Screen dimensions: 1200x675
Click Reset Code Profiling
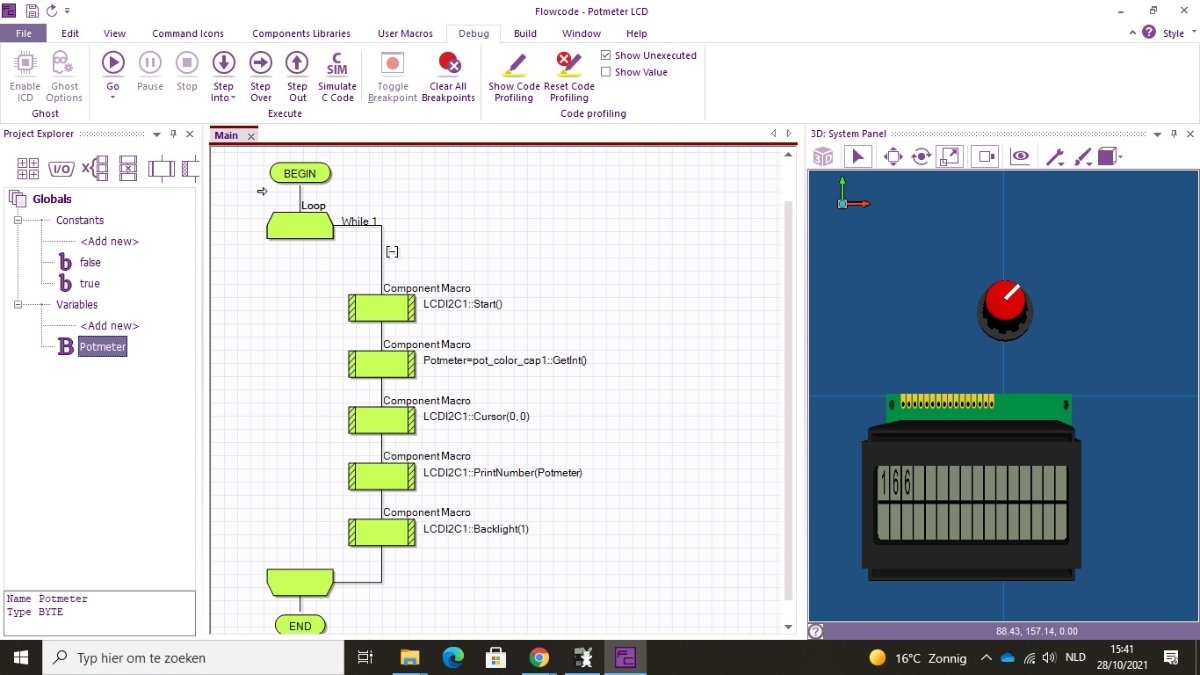tap(569, 76)
